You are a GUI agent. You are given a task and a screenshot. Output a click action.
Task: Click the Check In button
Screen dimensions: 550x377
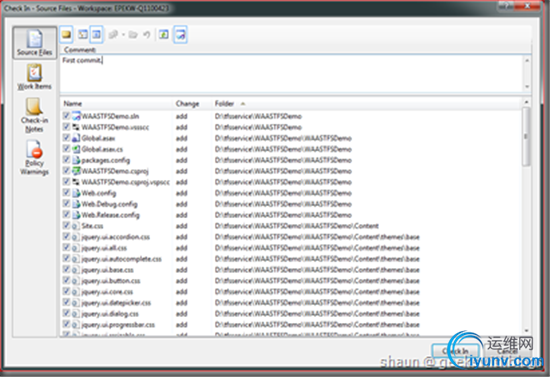pyautogui.click(x=455, y=351)
